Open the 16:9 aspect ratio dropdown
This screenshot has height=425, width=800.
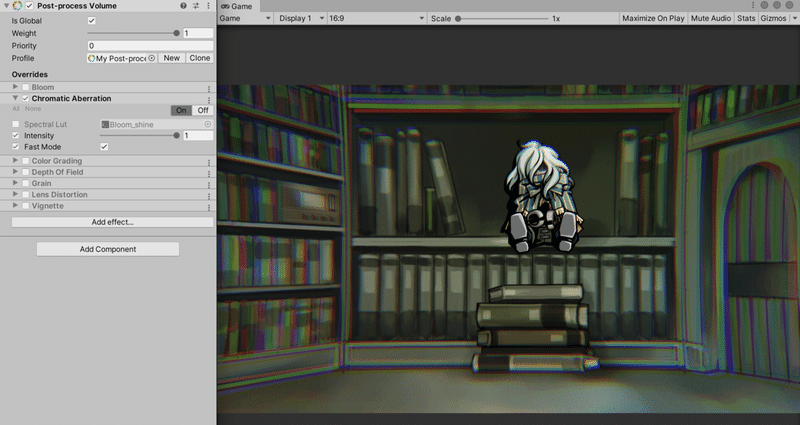pyautogui.click(x=377, y=18)
